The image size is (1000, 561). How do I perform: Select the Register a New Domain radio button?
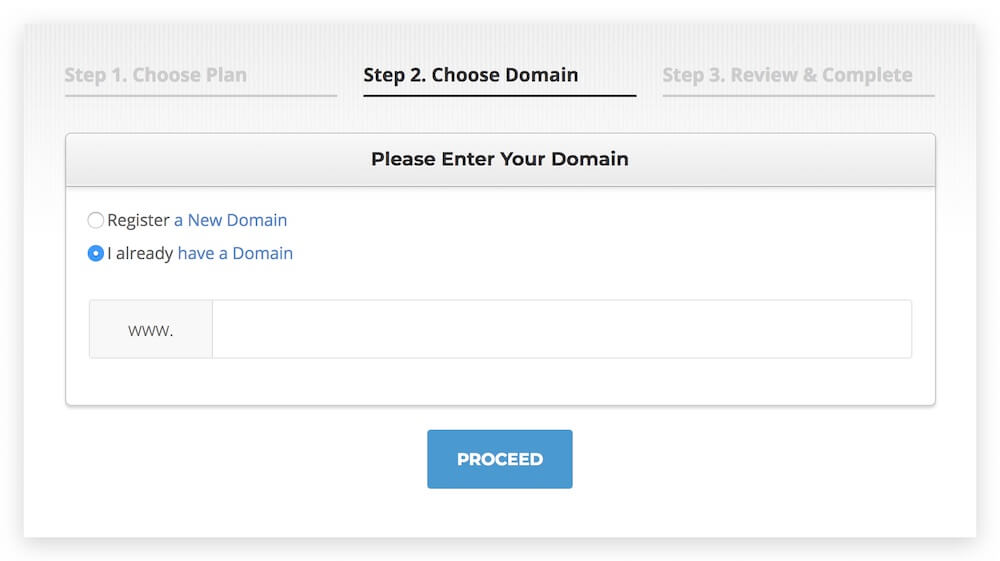(96, 220)
